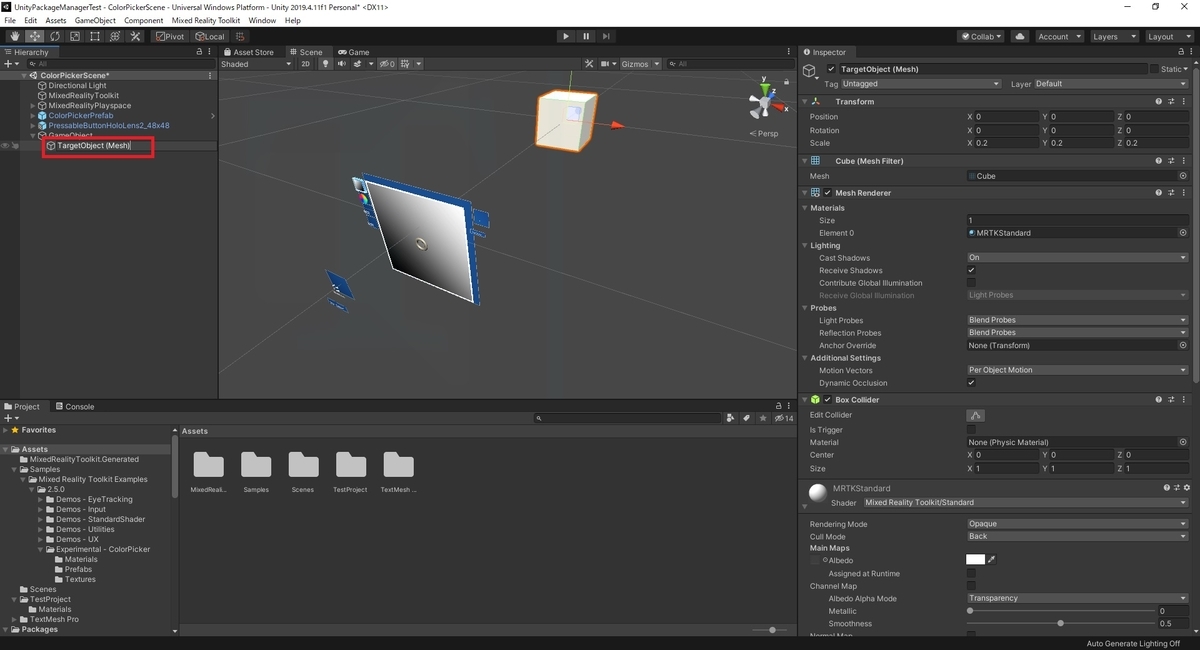This screenshot has width=1200, height=650.
Task: Toggle visibility eye for TargetObject row
Action: click(5, 146)
